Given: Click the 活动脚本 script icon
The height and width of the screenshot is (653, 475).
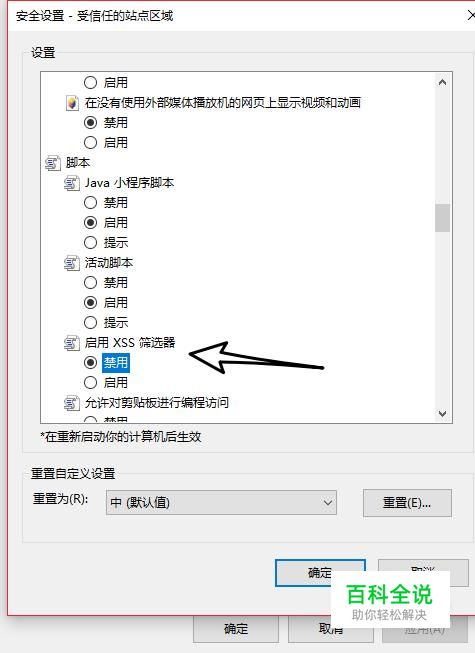Looking at the screenshot, I should (71, 263).
